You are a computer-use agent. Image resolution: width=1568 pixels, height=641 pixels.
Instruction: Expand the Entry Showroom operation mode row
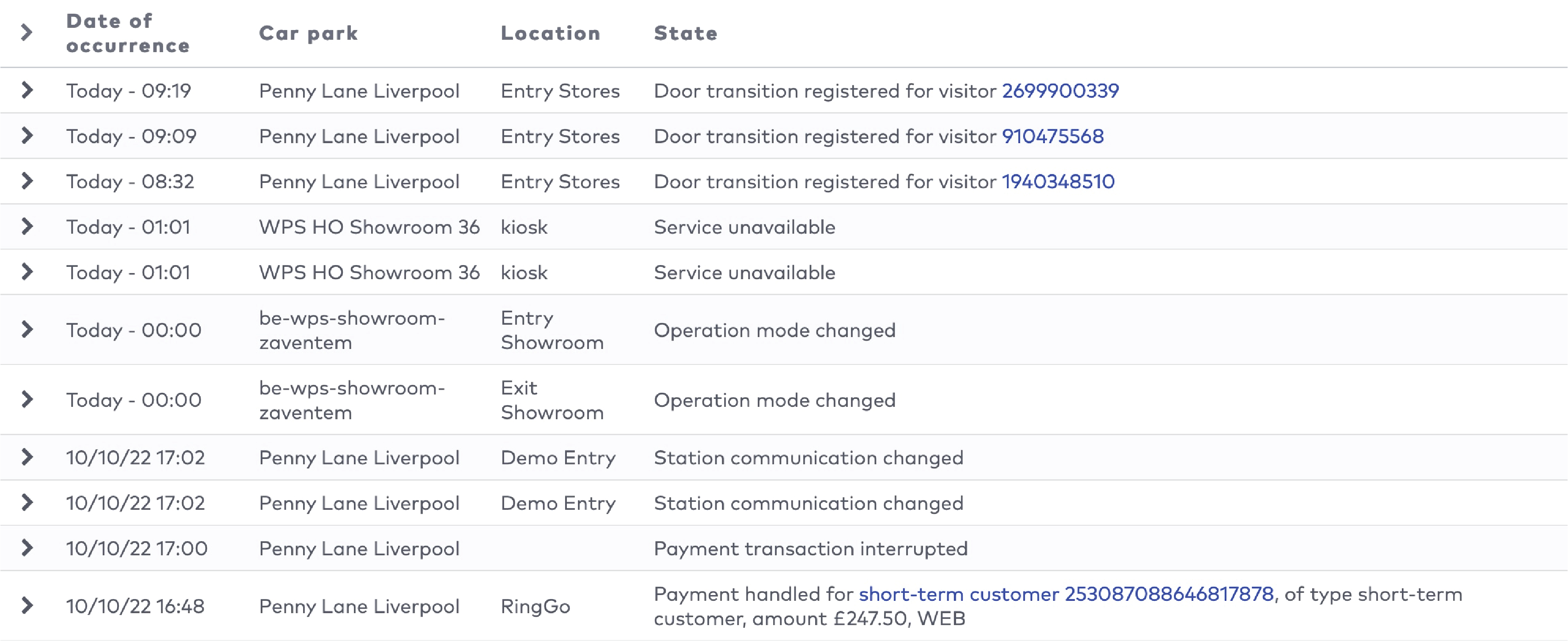pos(27,330)
